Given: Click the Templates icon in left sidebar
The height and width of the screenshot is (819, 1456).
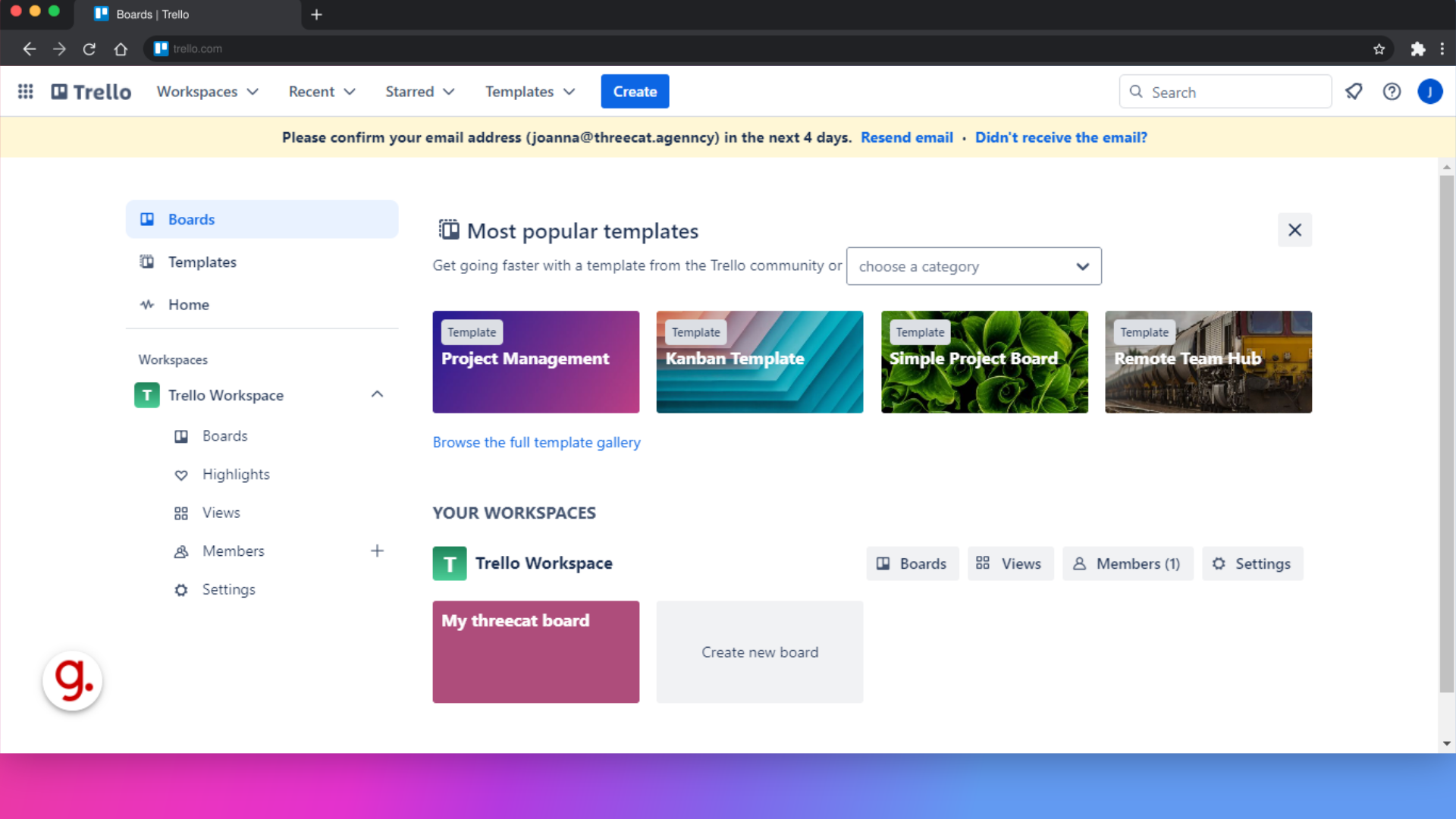Looking at the screenshot, I should [147, 261].
